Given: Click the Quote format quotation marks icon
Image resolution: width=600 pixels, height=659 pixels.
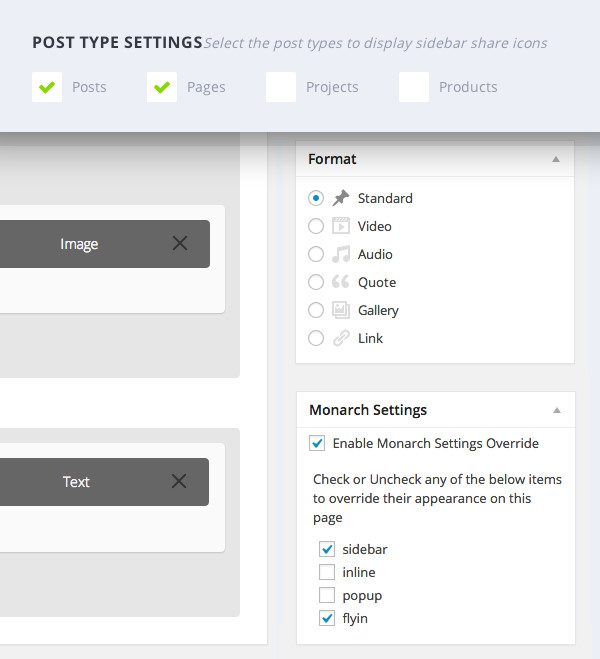Looking at the screenshot, I should 341,282.
